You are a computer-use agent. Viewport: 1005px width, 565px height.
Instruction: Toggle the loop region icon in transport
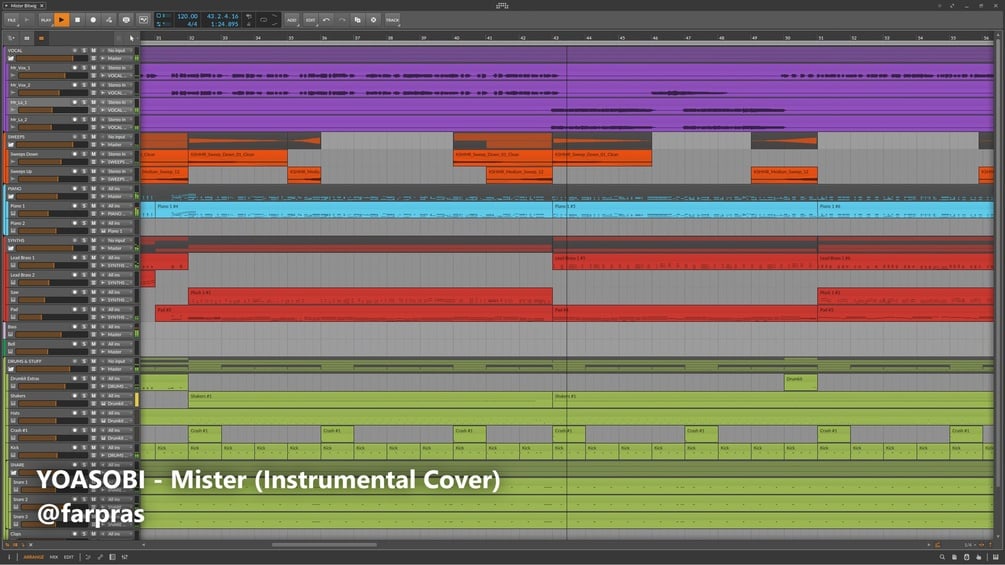pyautogui.click(x=263, y=20)
